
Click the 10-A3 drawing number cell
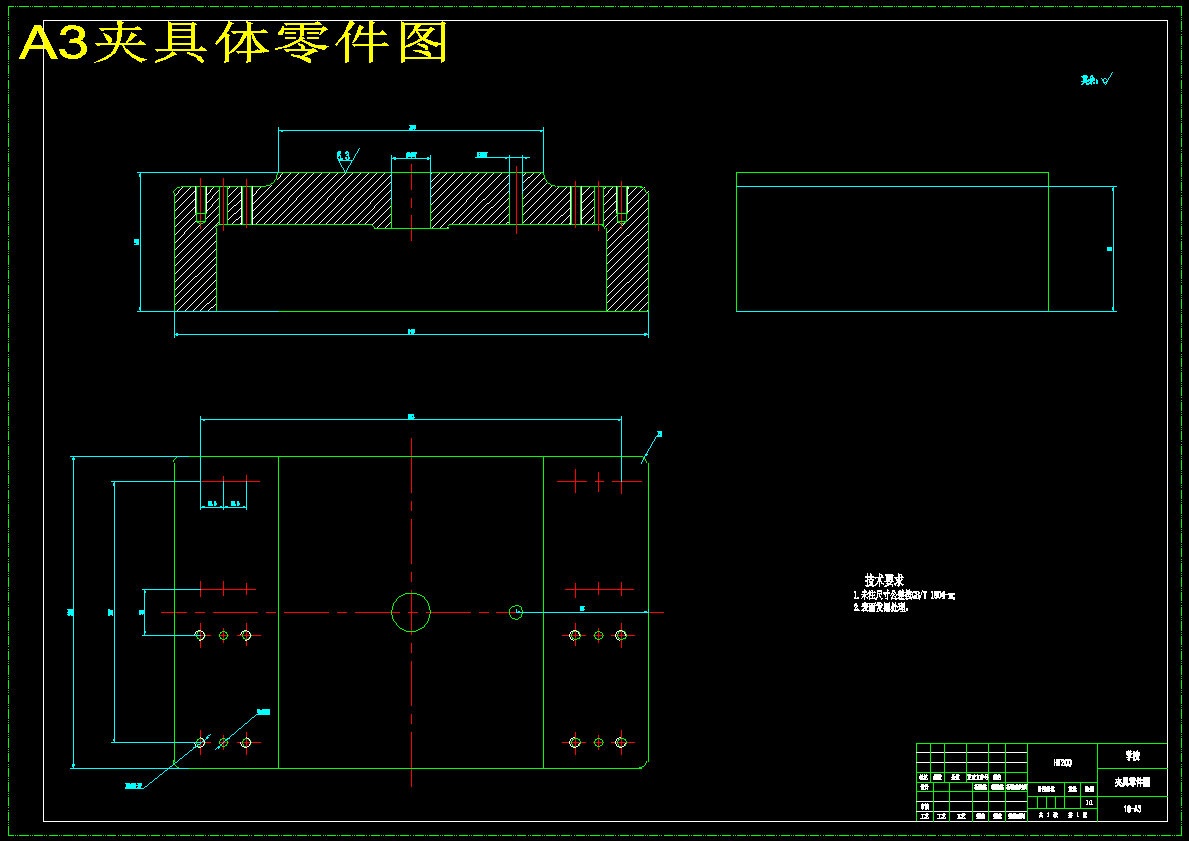click(1132, 808)
